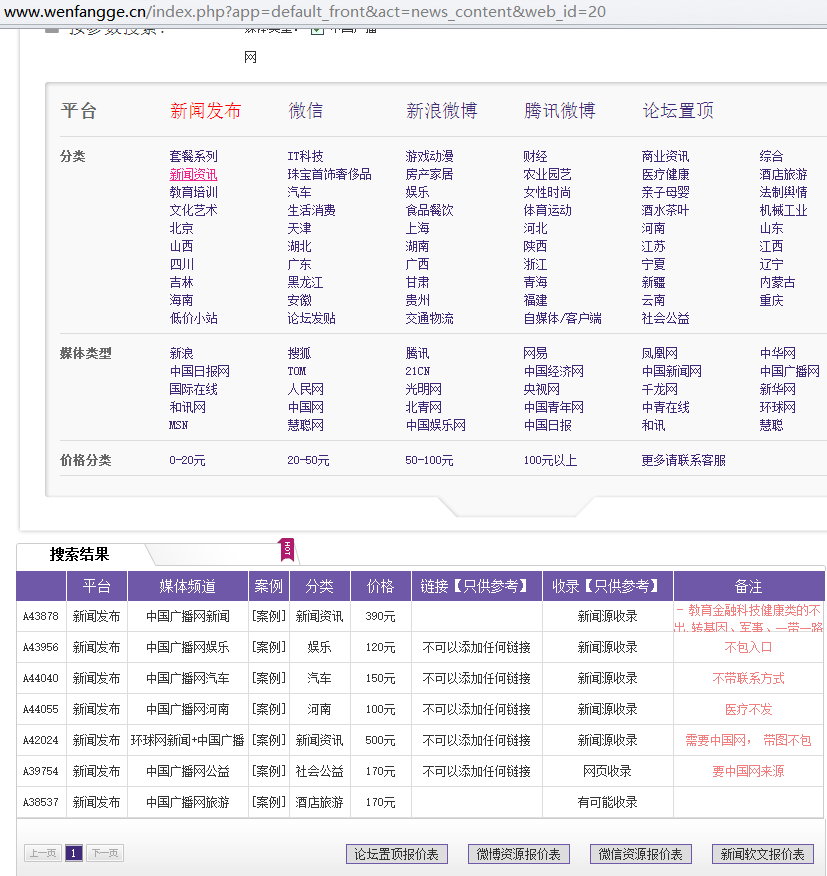Filter media type by 人民网
This screenshot has height=876, width=827.
(x=306, y=389)
